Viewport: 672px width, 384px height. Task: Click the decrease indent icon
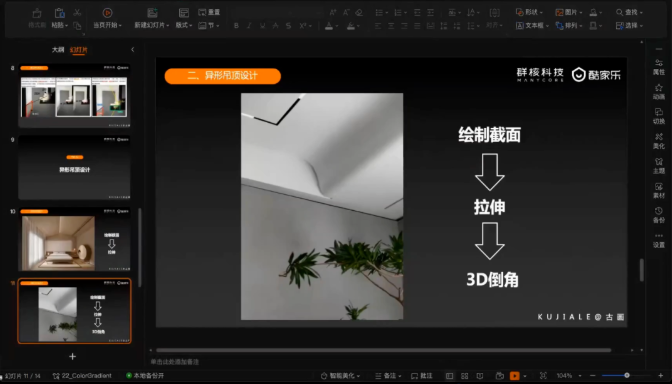point(417,12)
